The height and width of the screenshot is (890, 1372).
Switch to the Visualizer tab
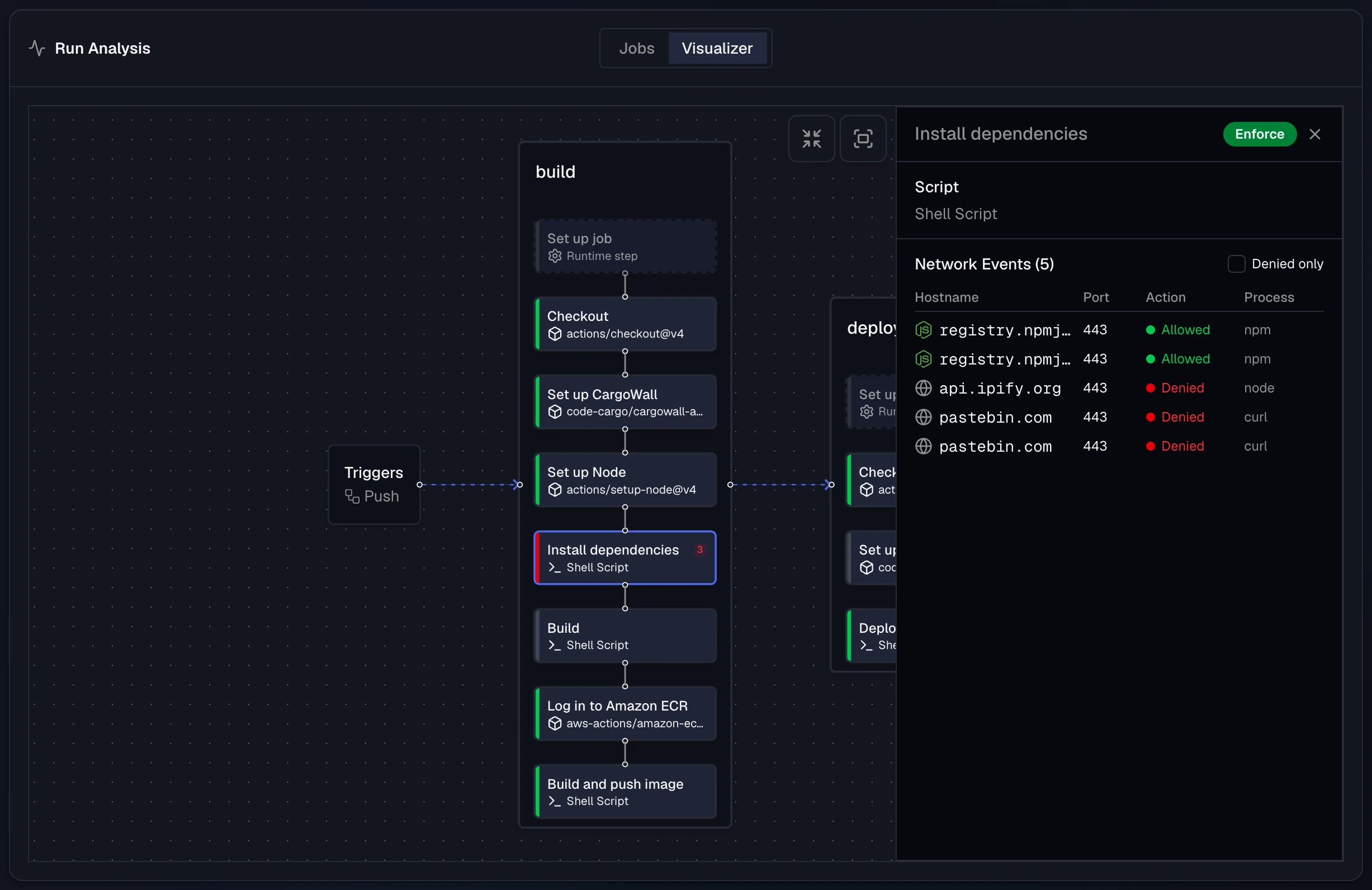point(717,49)
